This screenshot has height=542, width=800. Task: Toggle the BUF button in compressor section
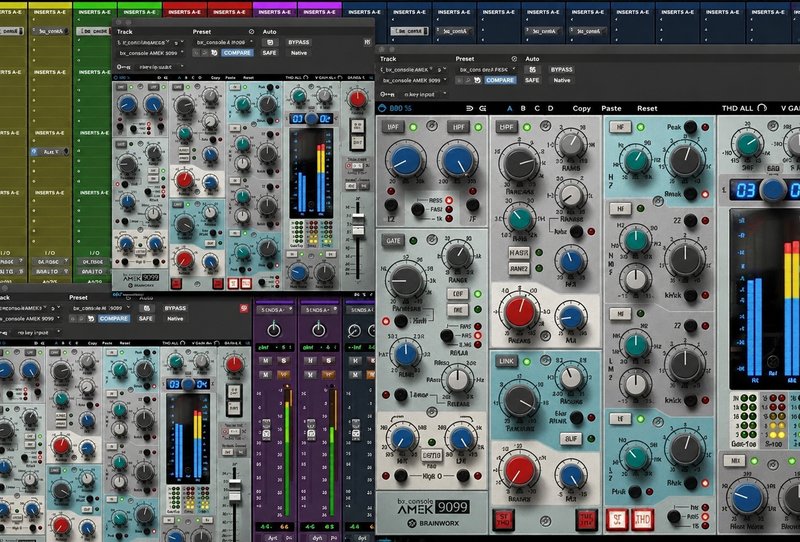(x=570, y=438)
